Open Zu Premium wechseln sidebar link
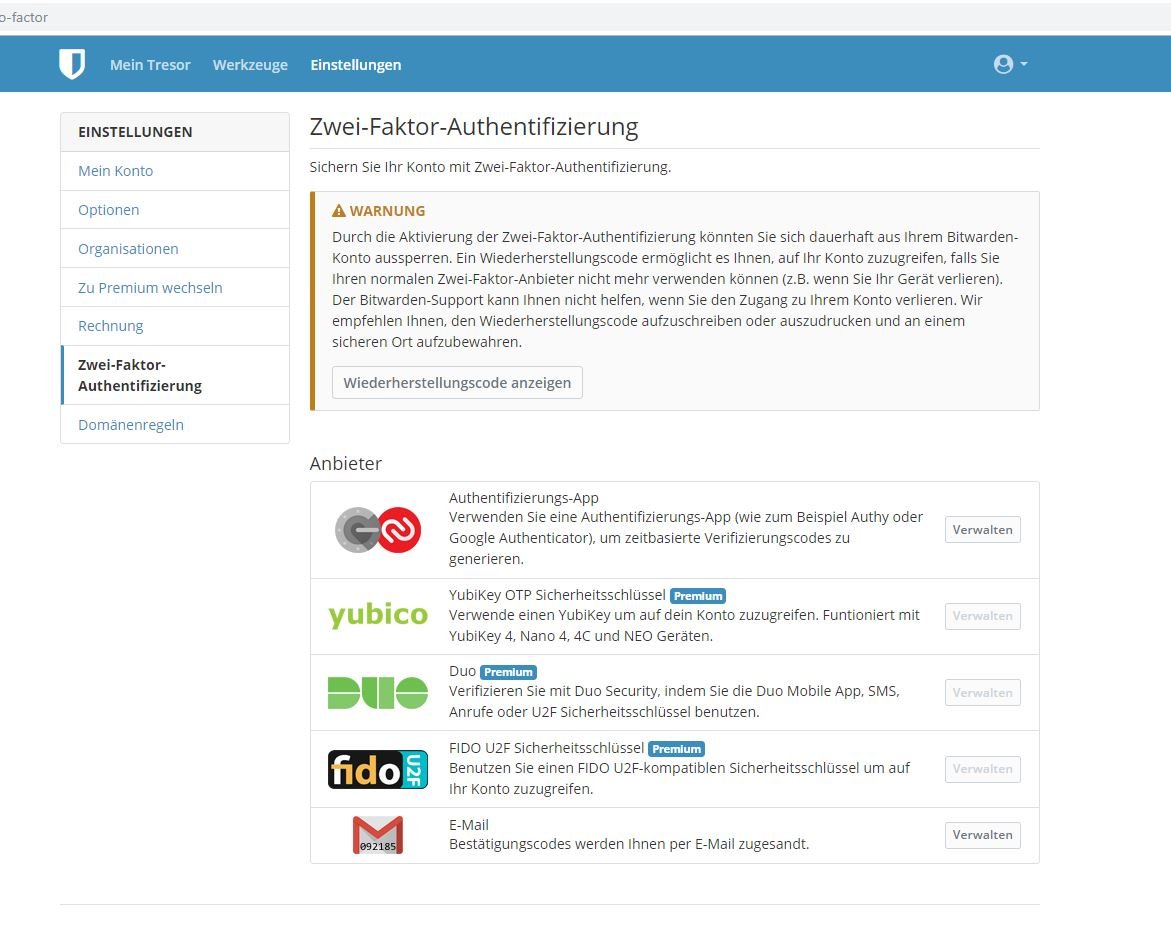 click(150, 288)
